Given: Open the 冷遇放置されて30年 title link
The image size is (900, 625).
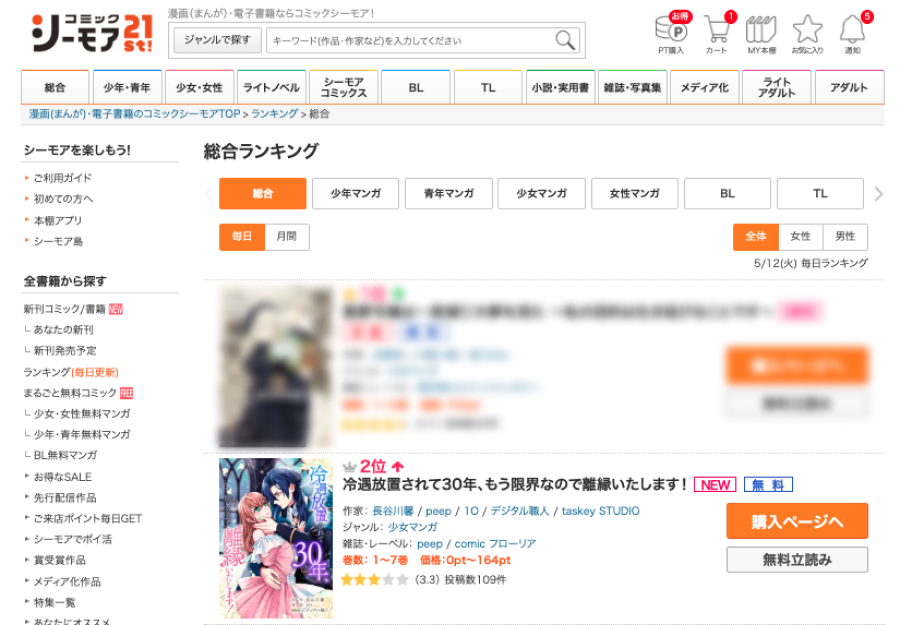Looking at the screenshot, I should point(514,485).
